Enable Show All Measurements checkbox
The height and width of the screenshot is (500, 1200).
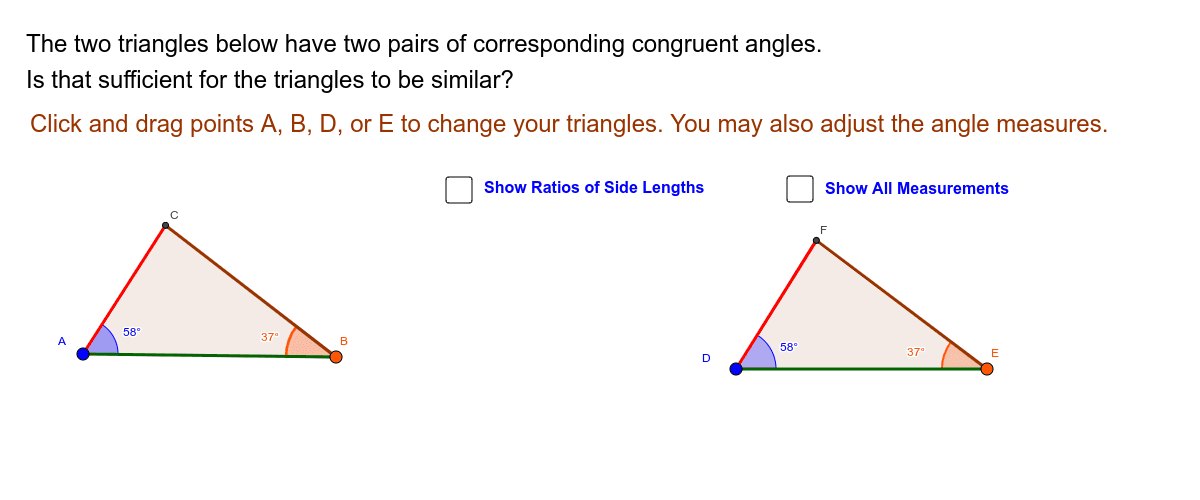point(799,189)
